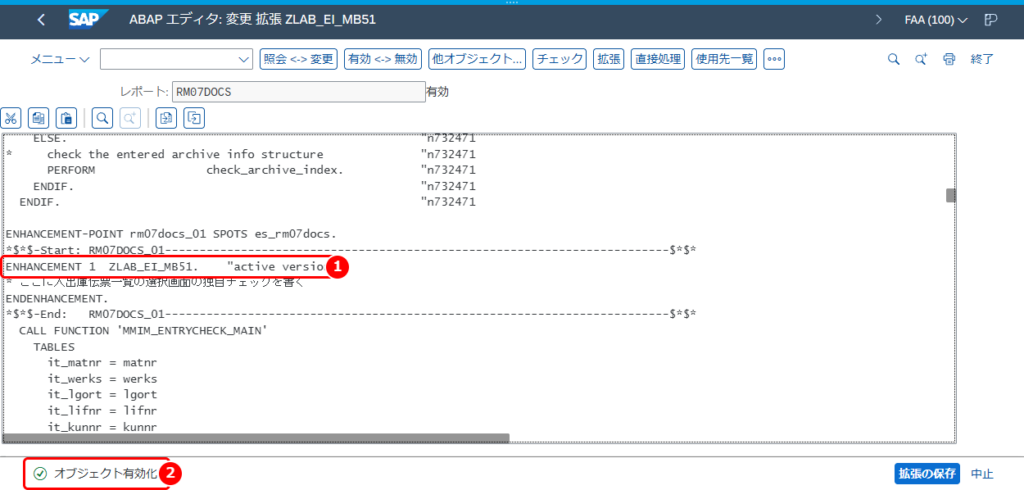Click the PERFORM check_archive_index line

[x=196, y=170]
